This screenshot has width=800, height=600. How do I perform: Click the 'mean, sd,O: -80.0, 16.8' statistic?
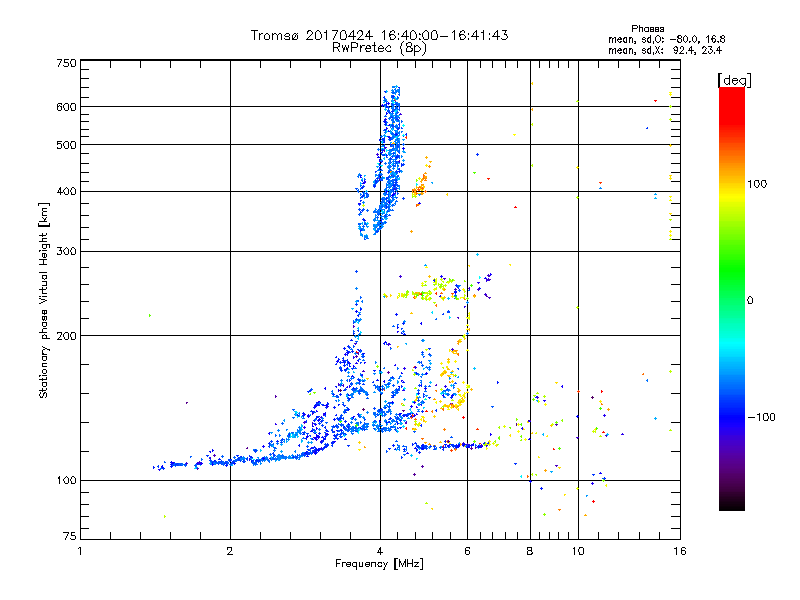[666, 39]
